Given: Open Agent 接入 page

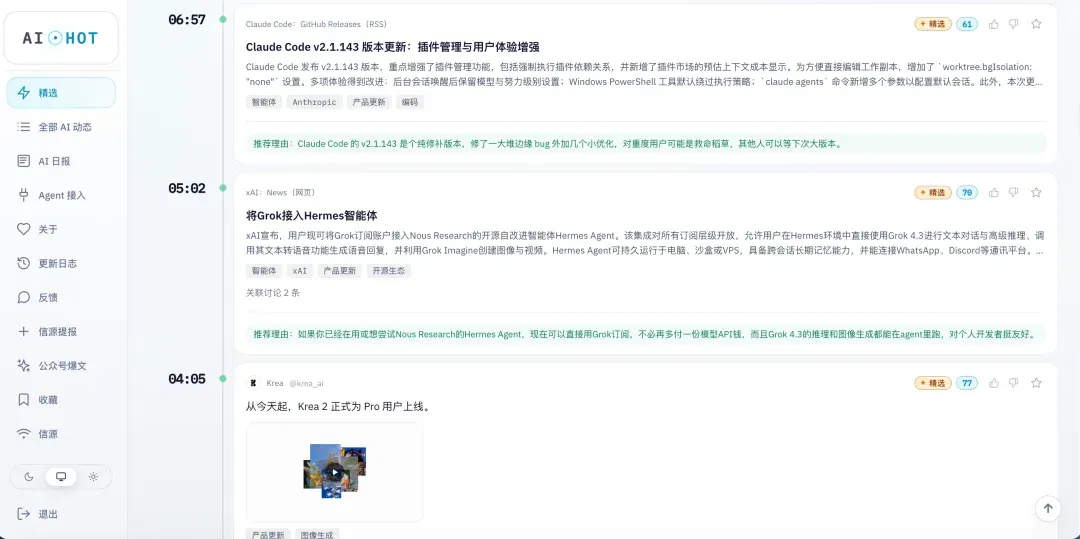Looking at the screenshot, I should (61, 195).
